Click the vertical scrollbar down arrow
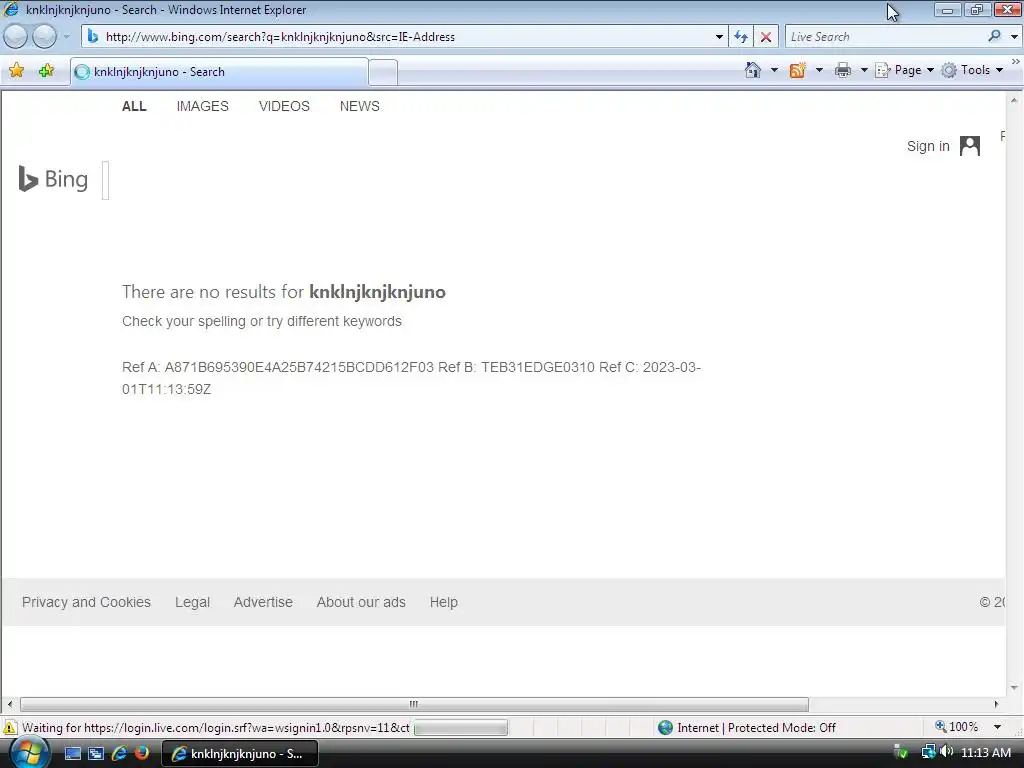 (1014, 688)
